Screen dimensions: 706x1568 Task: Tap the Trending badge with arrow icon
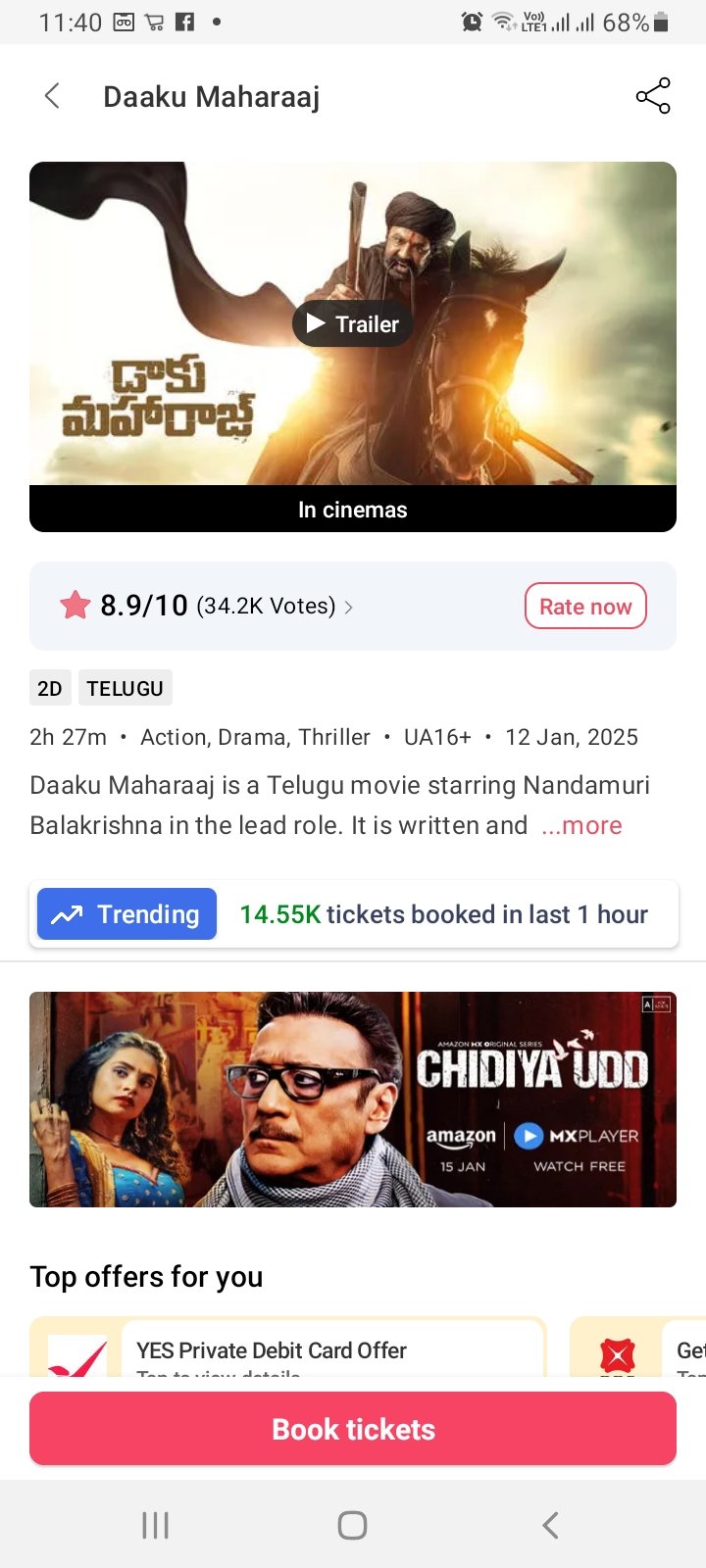tap(126, 914)
